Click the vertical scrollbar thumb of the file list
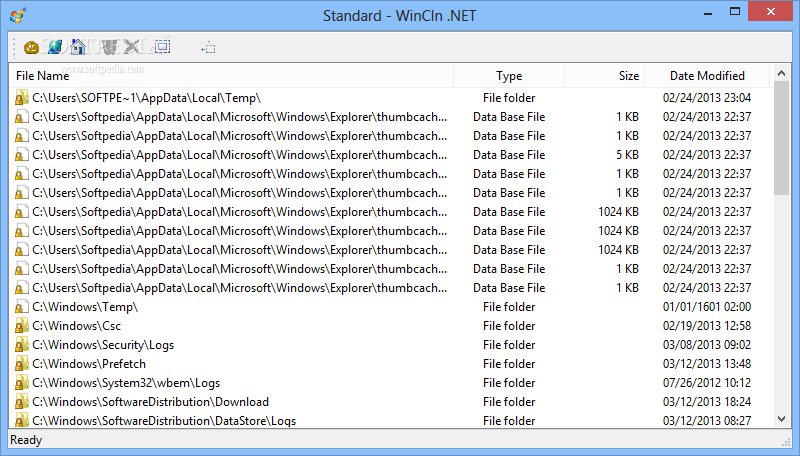 point(781,138)
